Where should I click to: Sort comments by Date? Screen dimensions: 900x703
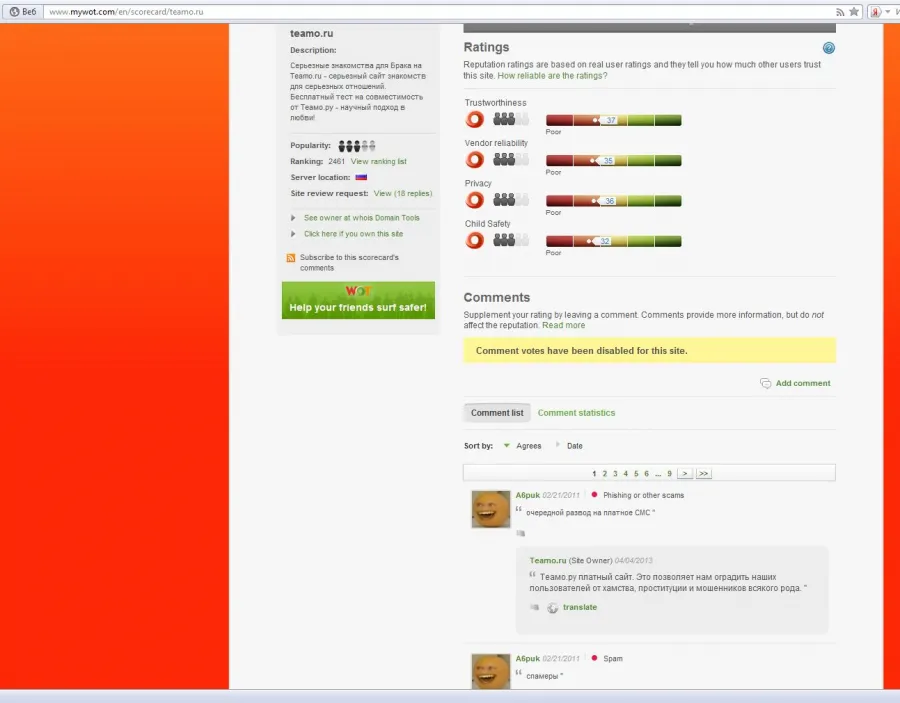coord(574,446)
